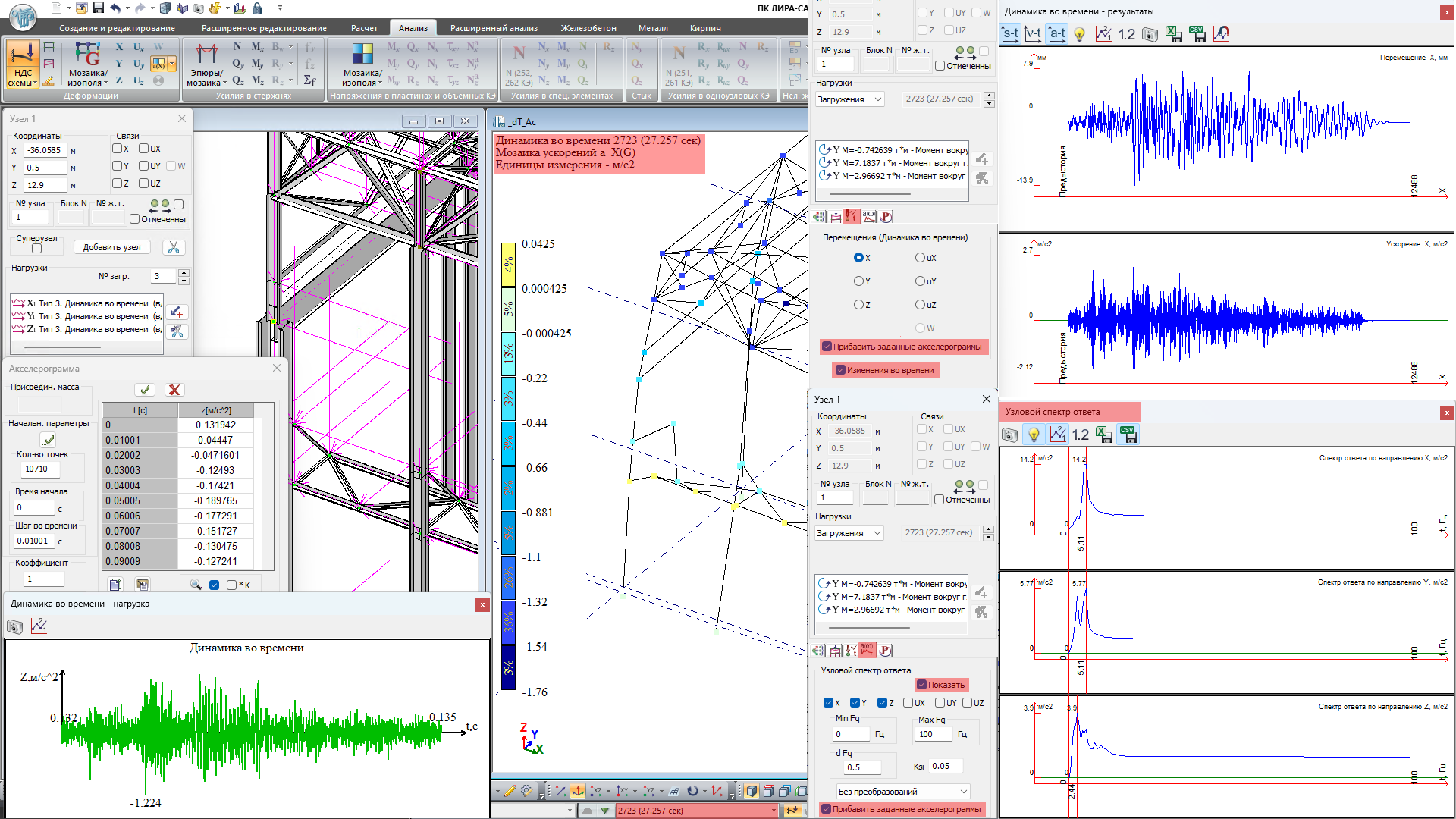Viewport: 1456px width, 819px height.
Task: Open the Мозаика/изополя deformation tool
Action: tap(87, 65)
